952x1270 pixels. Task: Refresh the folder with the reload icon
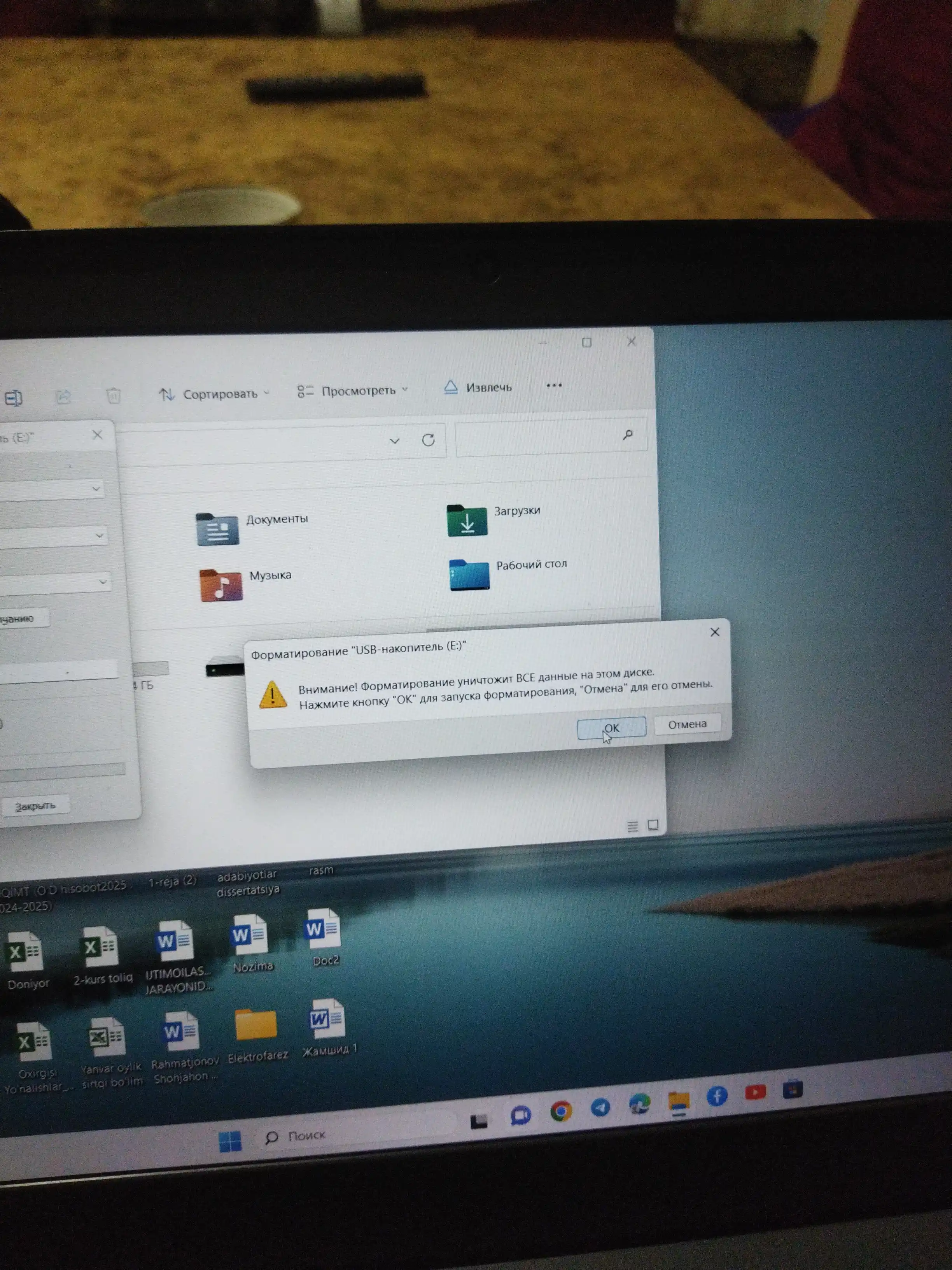428,440
